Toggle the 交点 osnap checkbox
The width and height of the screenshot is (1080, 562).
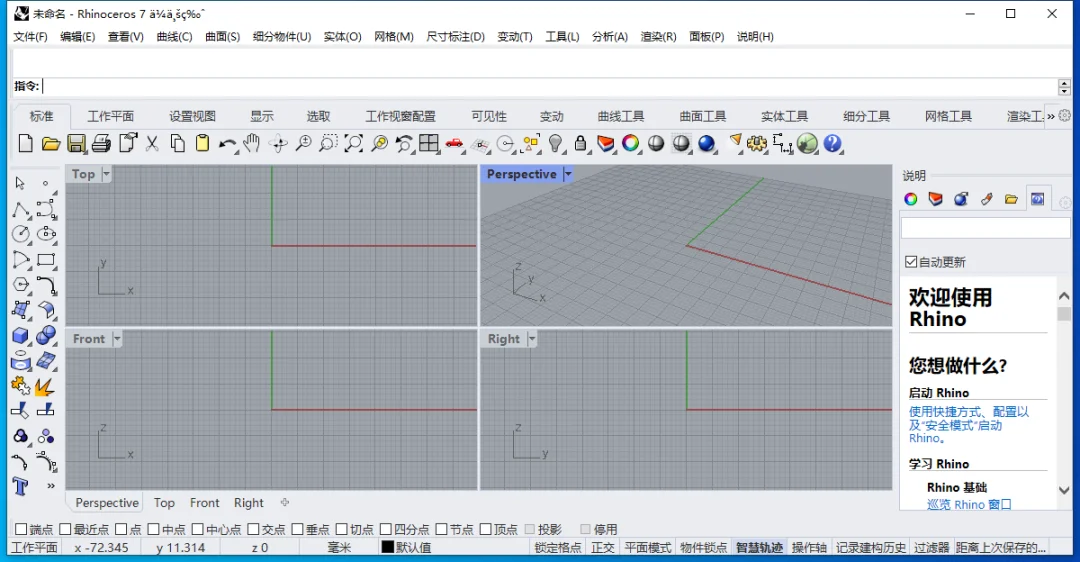tap(253, 529)
